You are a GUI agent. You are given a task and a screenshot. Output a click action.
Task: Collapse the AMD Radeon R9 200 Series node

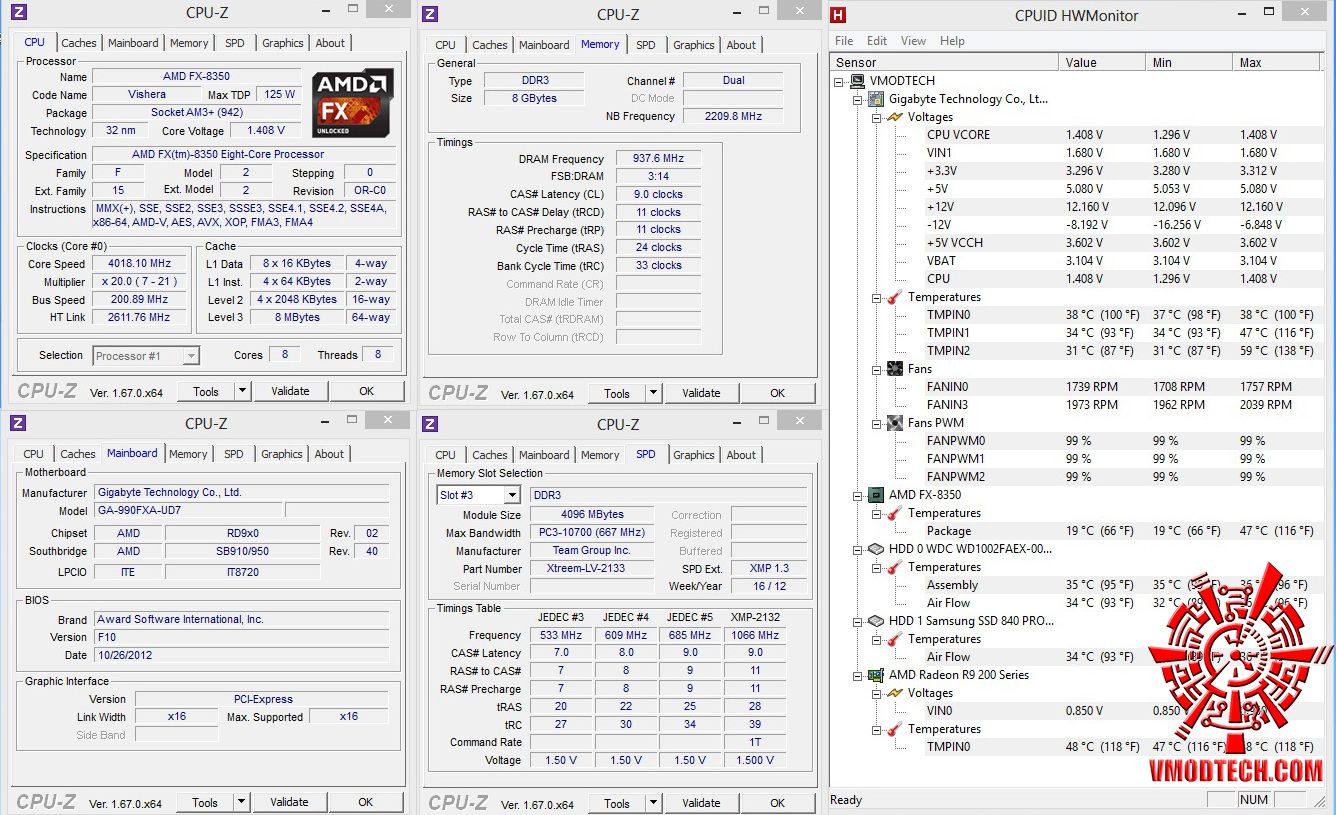pyautogui.click(x=858, y=675)
